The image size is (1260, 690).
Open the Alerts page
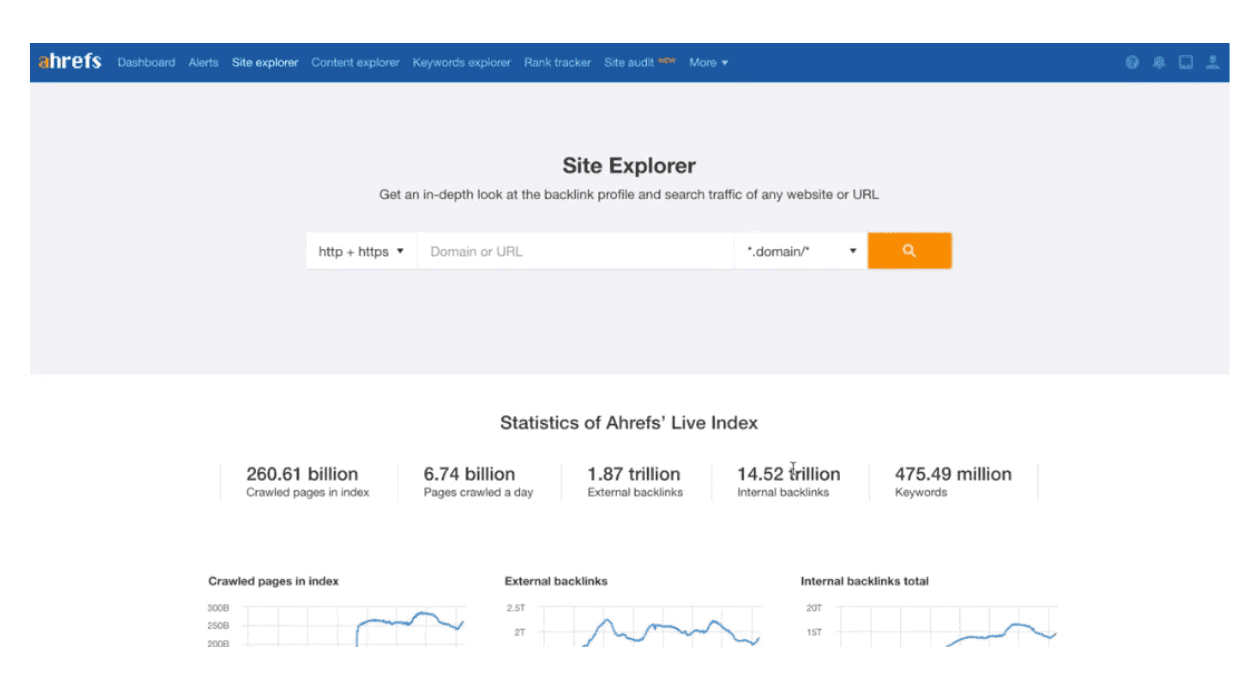click(203, 62)
